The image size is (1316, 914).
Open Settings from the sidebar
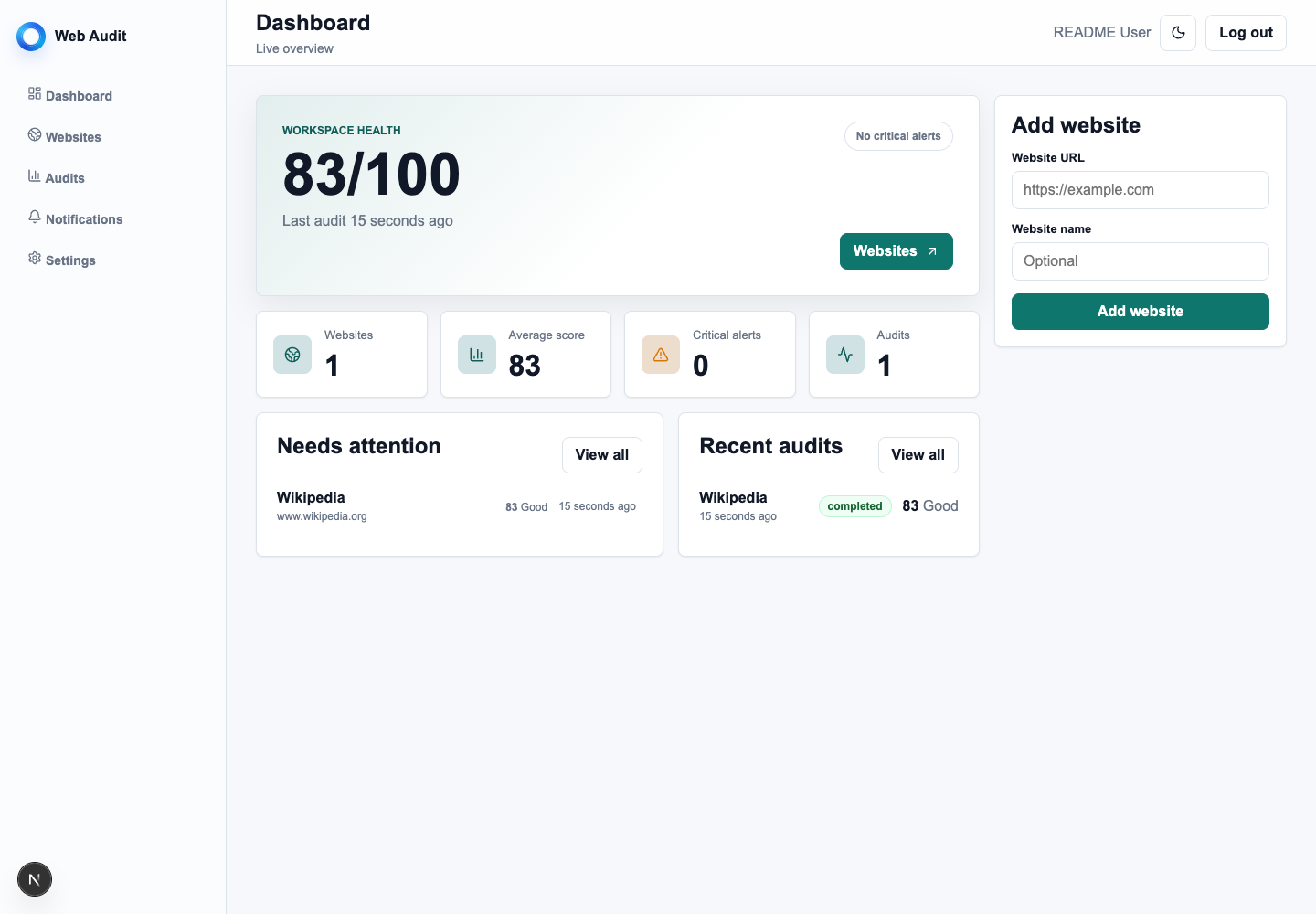70,260
